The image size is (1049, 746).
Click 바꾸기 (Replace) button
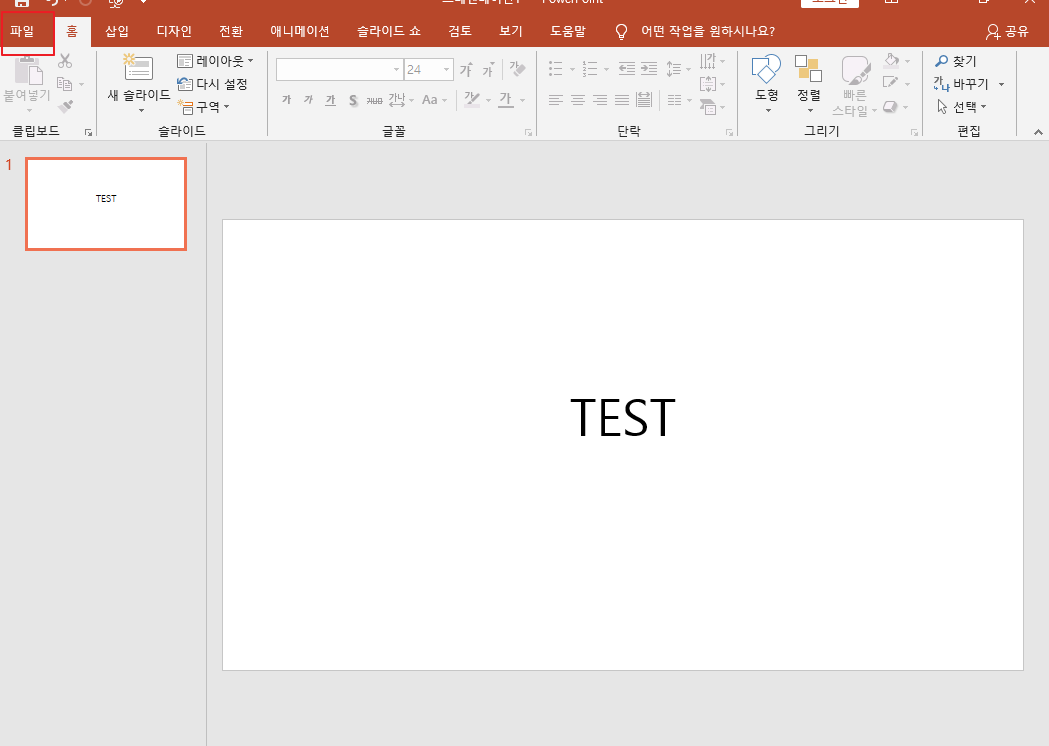pos(963,84)
